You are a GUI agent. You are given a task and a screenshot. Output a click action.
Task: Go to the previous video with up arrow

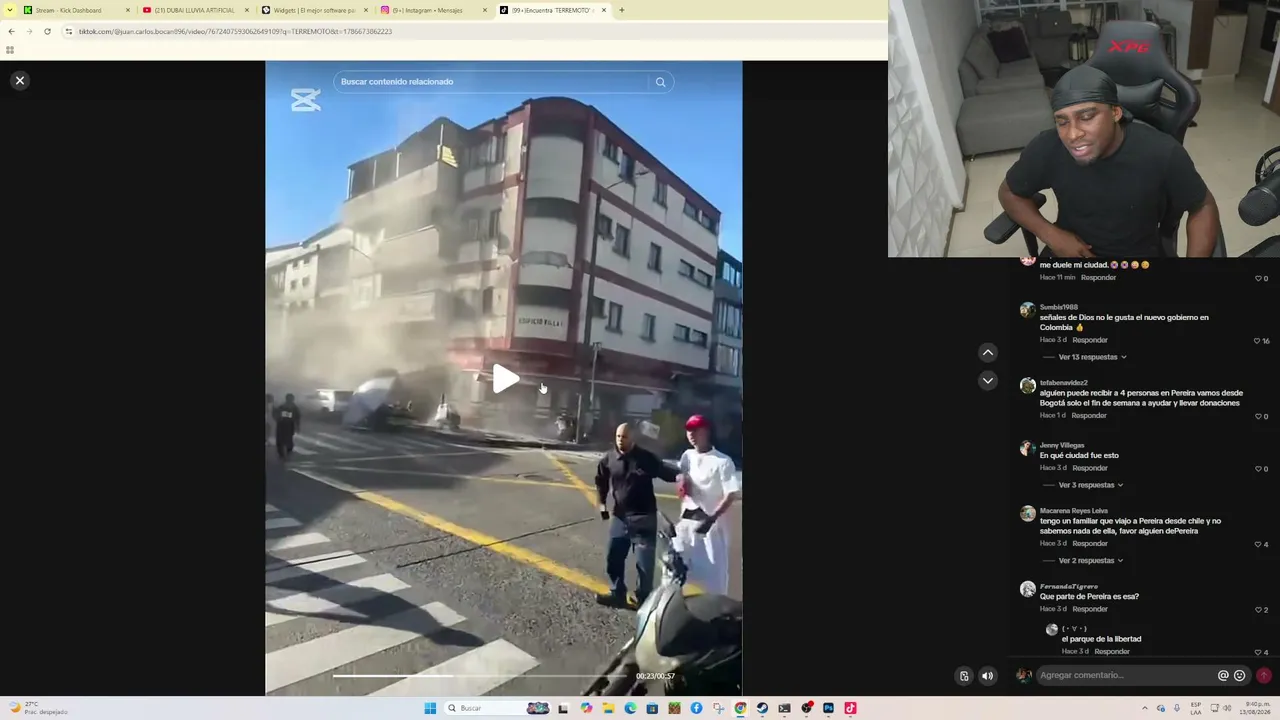(988, 352)
